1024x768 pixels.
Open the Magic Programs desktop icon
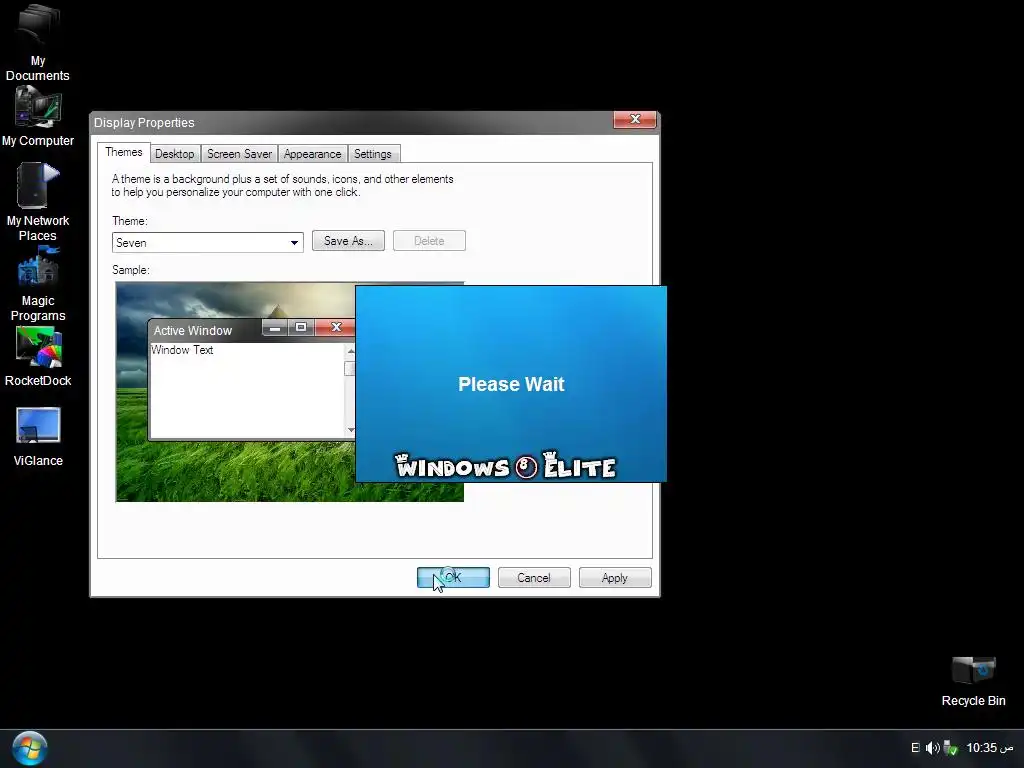(x=38, y=284)
